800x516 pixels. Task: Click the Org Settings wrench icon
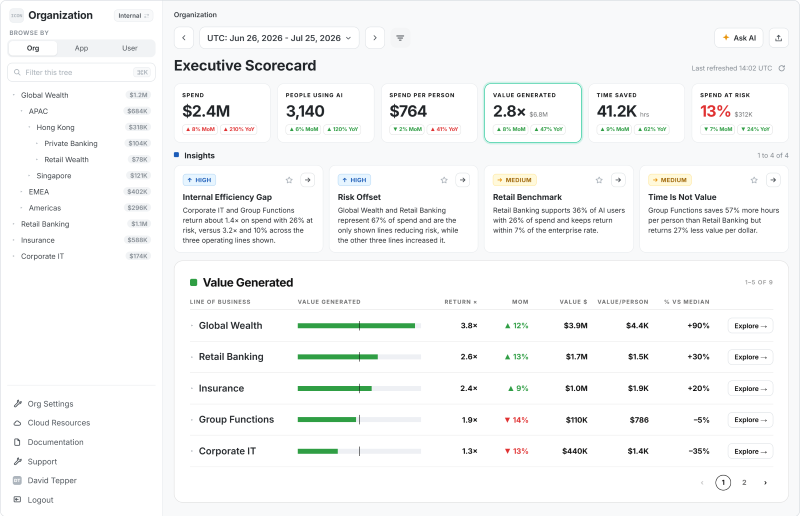pos(17,404)
